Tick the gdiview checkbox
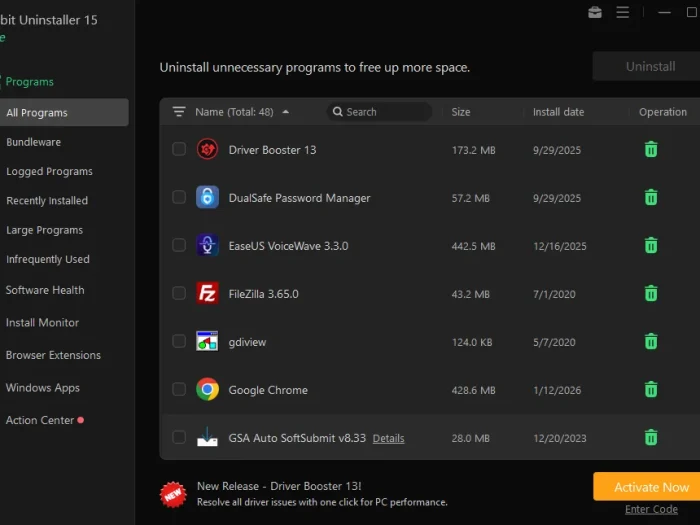This screenshot has width=700, height=525. click(179, 341)
